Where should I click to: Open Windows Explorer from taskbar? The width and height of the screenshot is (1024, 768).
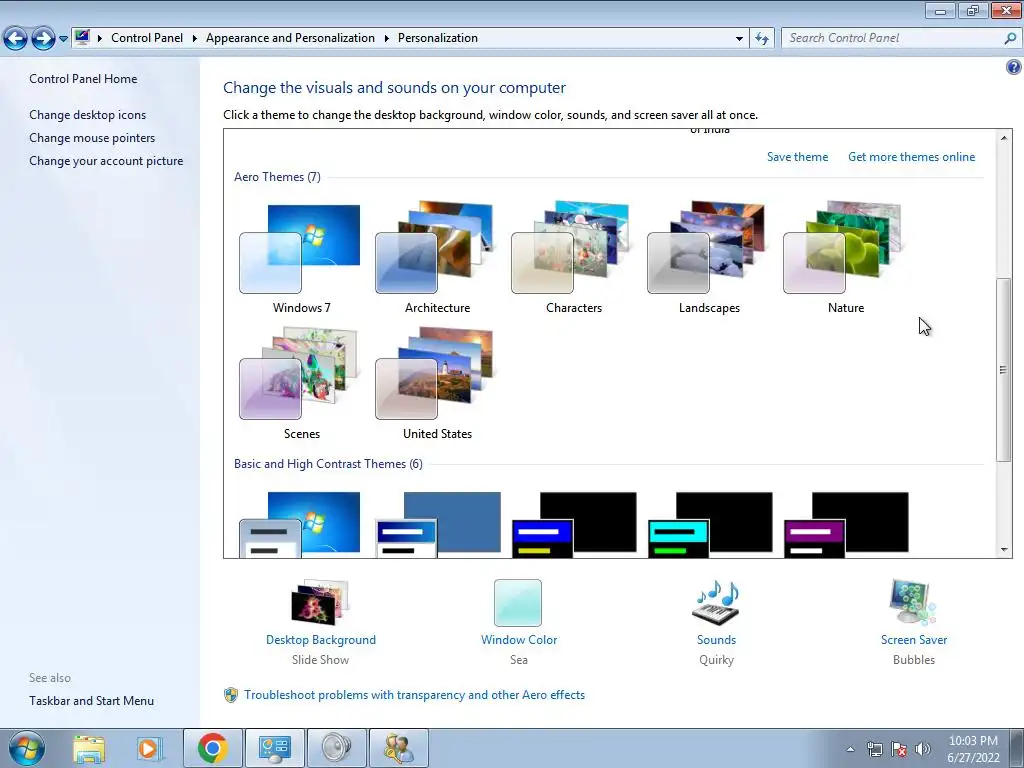tap(89, 748)
